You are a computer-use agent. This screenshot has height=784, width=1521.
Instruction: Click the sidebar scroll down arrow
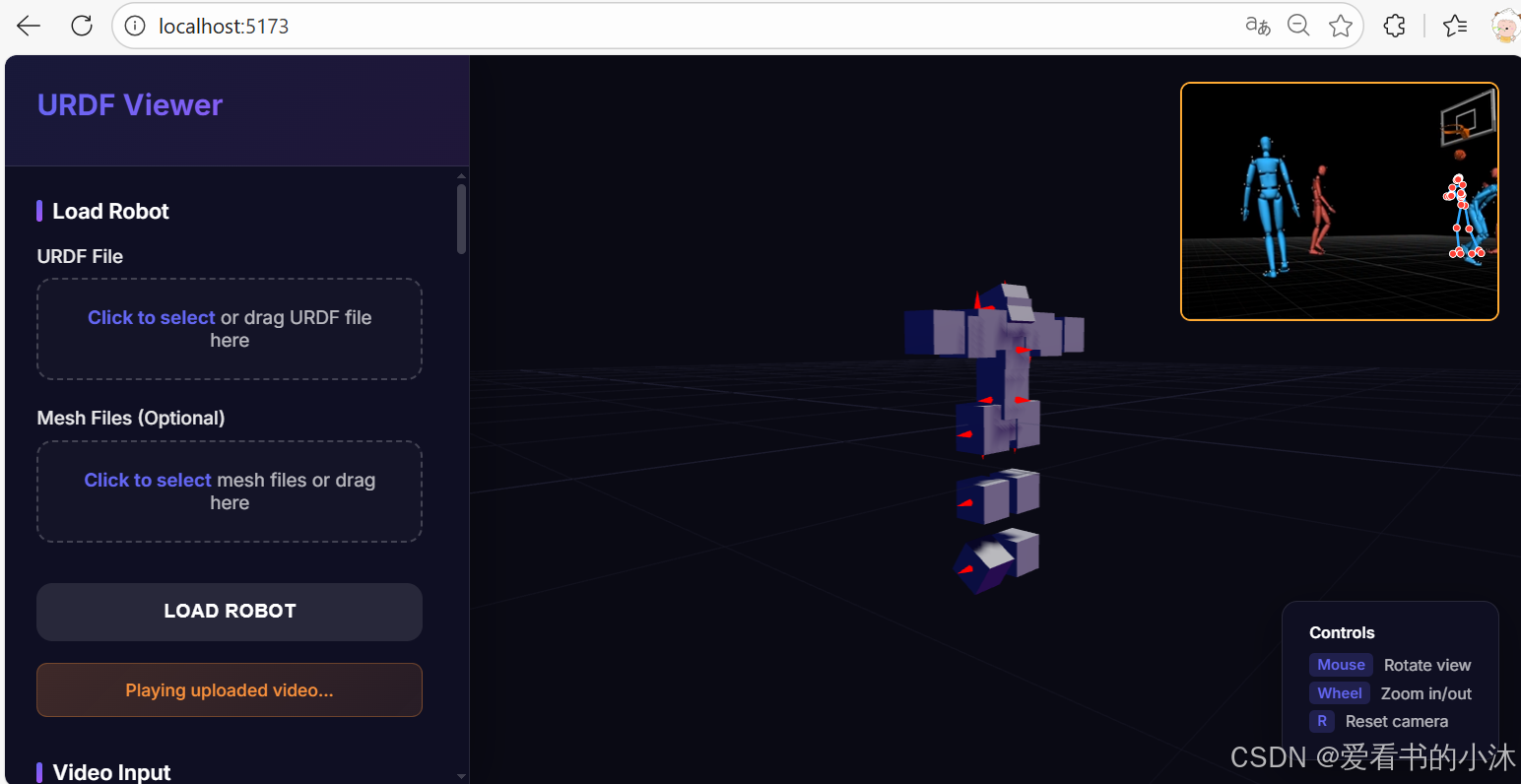tap(461, 776)
